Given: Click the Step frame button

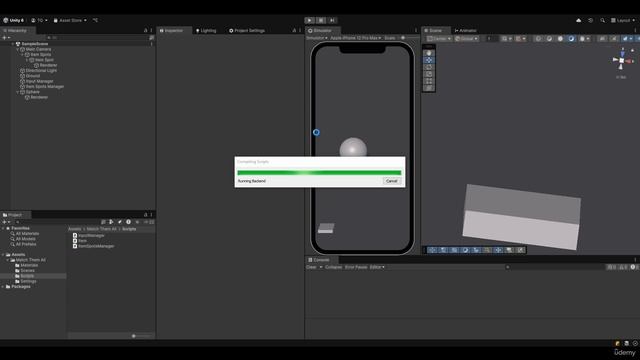Looking at the screenshot, I should 333,20.
